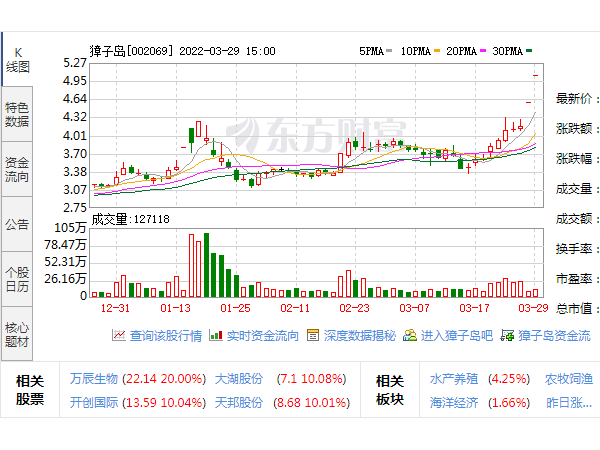Select the 核心题材 side tab

[x=17, y=334]
